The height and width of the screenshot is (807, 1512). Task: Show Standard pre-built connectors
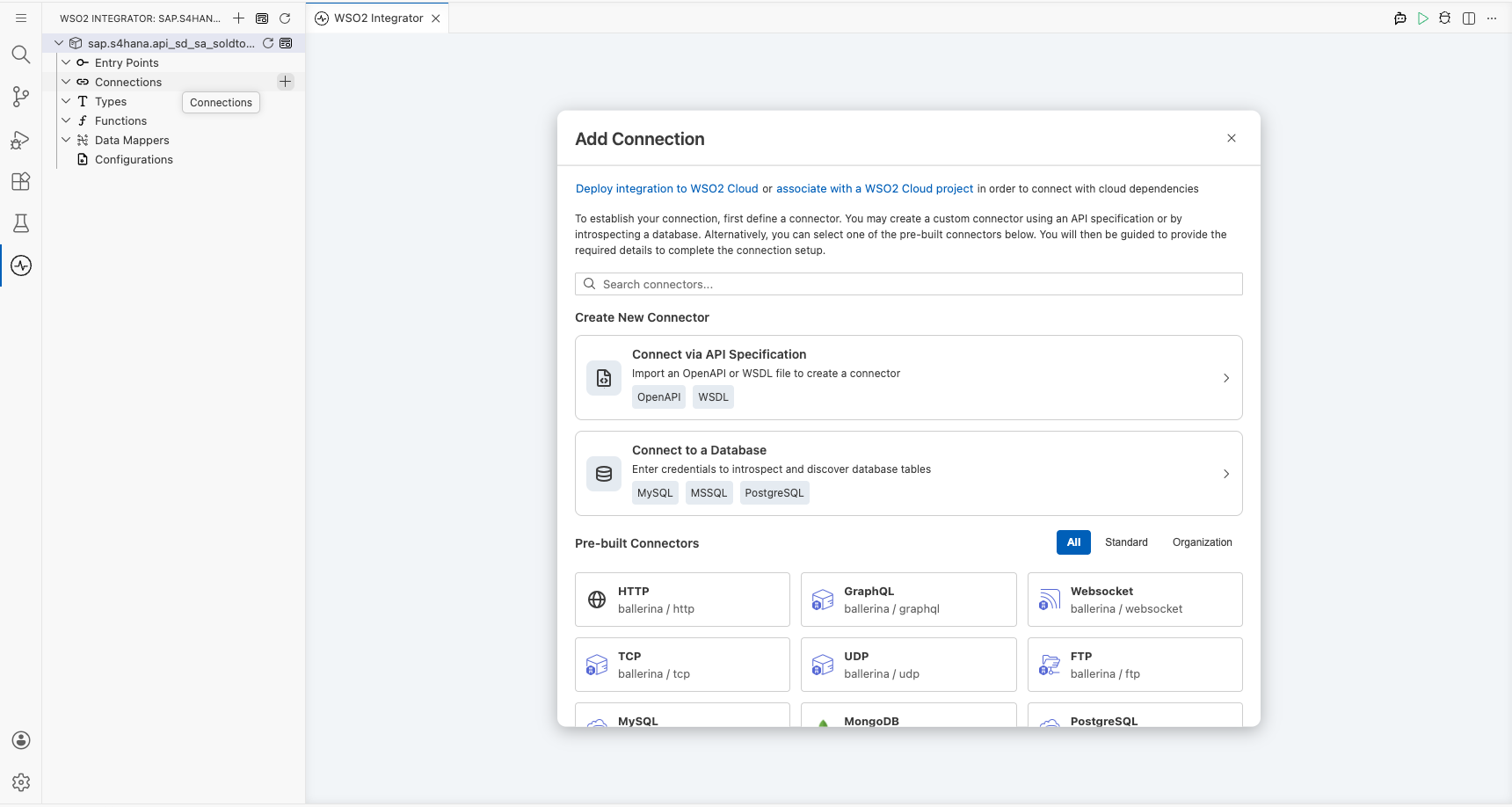pos(1126,542)
